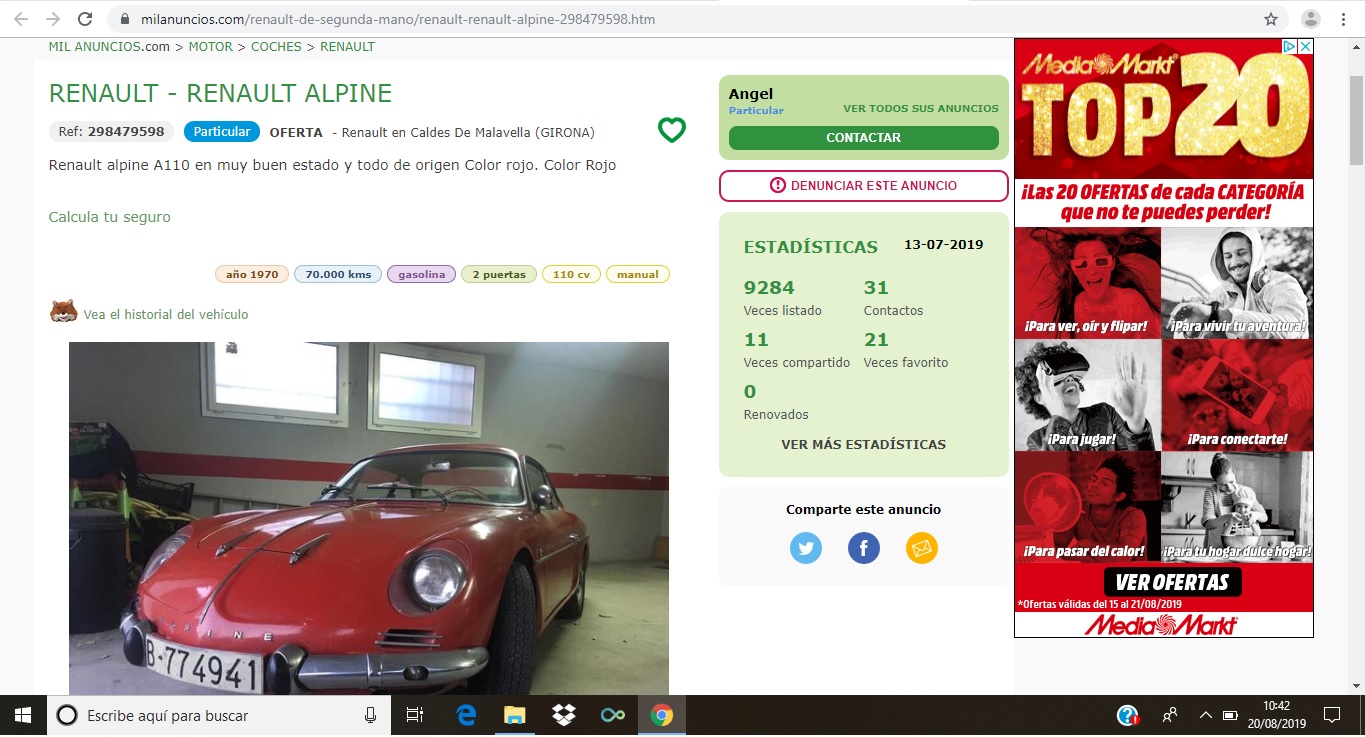Screen dimensions: 1365x737
Task: Open the Windows Start menu
Action: [22, 715]
